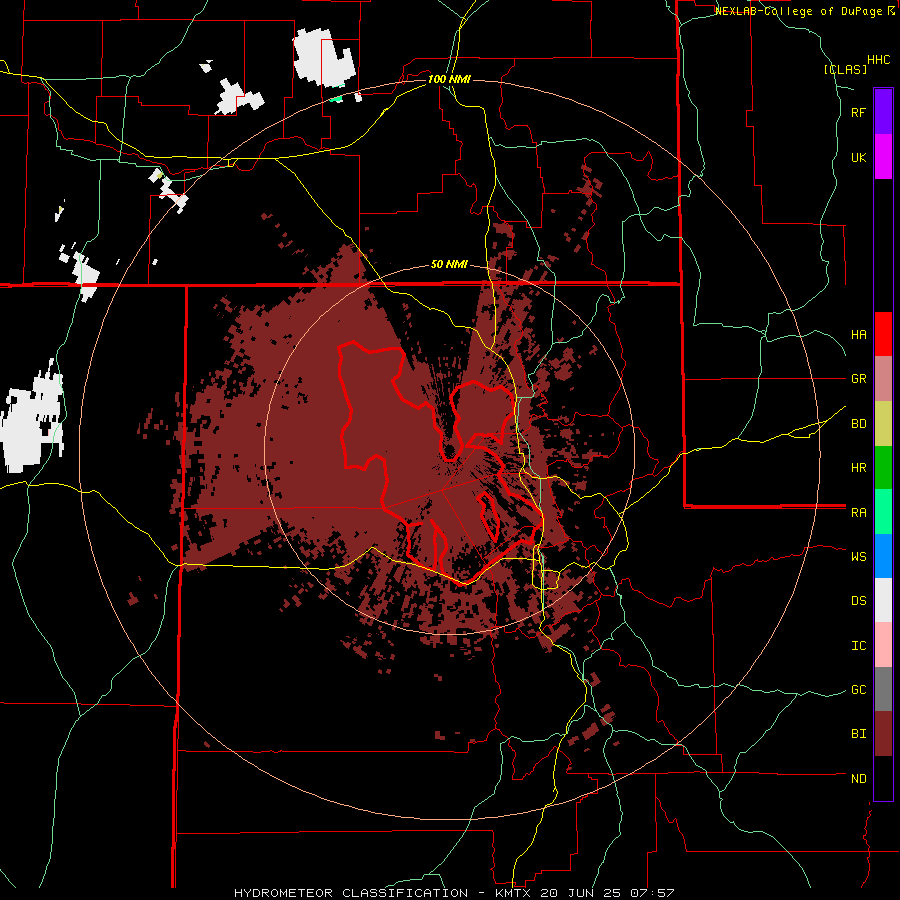Click the 'ND' legend label text
This screenshot has height=900, width=900.
(x=858, y=779)
